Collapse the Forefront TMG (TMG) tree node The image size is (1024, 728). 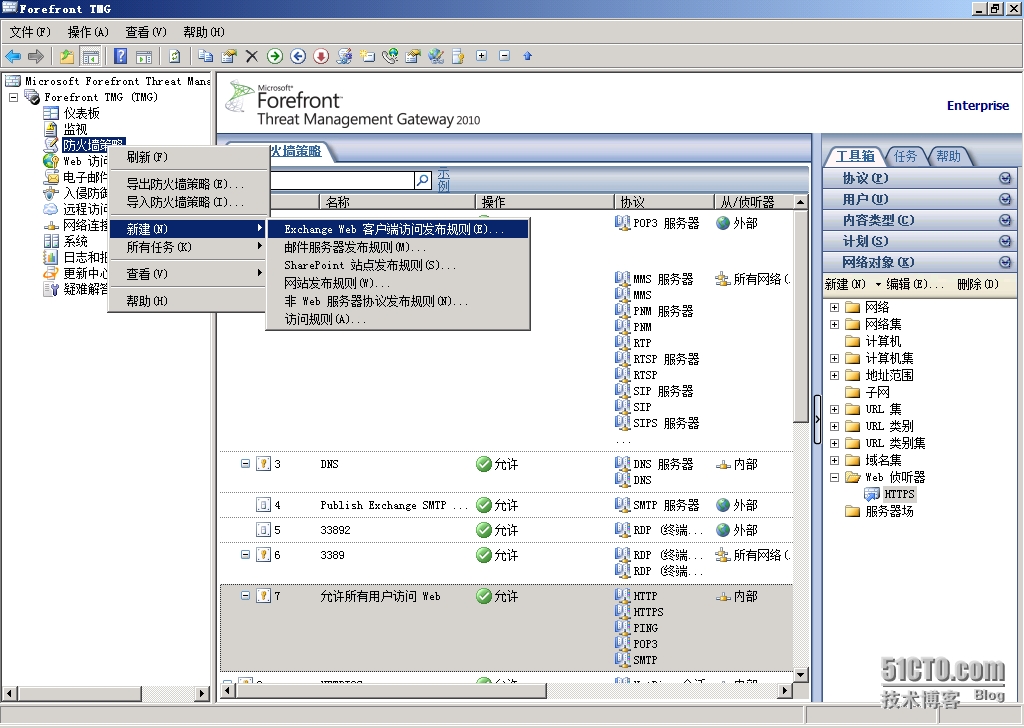(14, 97)
